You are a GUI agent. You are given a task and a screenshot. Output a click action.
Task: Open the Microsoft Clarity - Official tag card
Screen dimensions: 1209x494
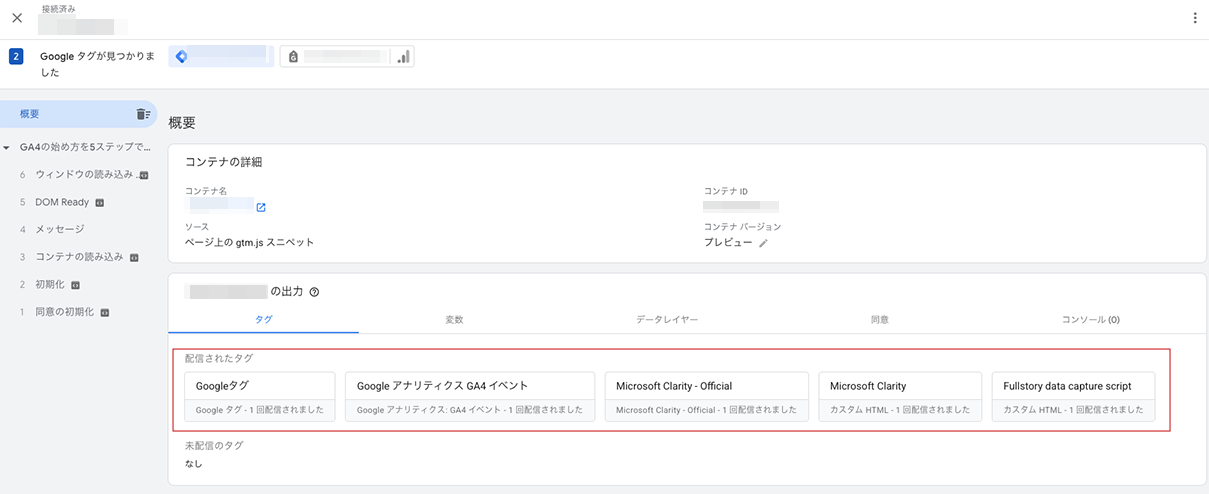pyautogui.click(x=707, y=397)
